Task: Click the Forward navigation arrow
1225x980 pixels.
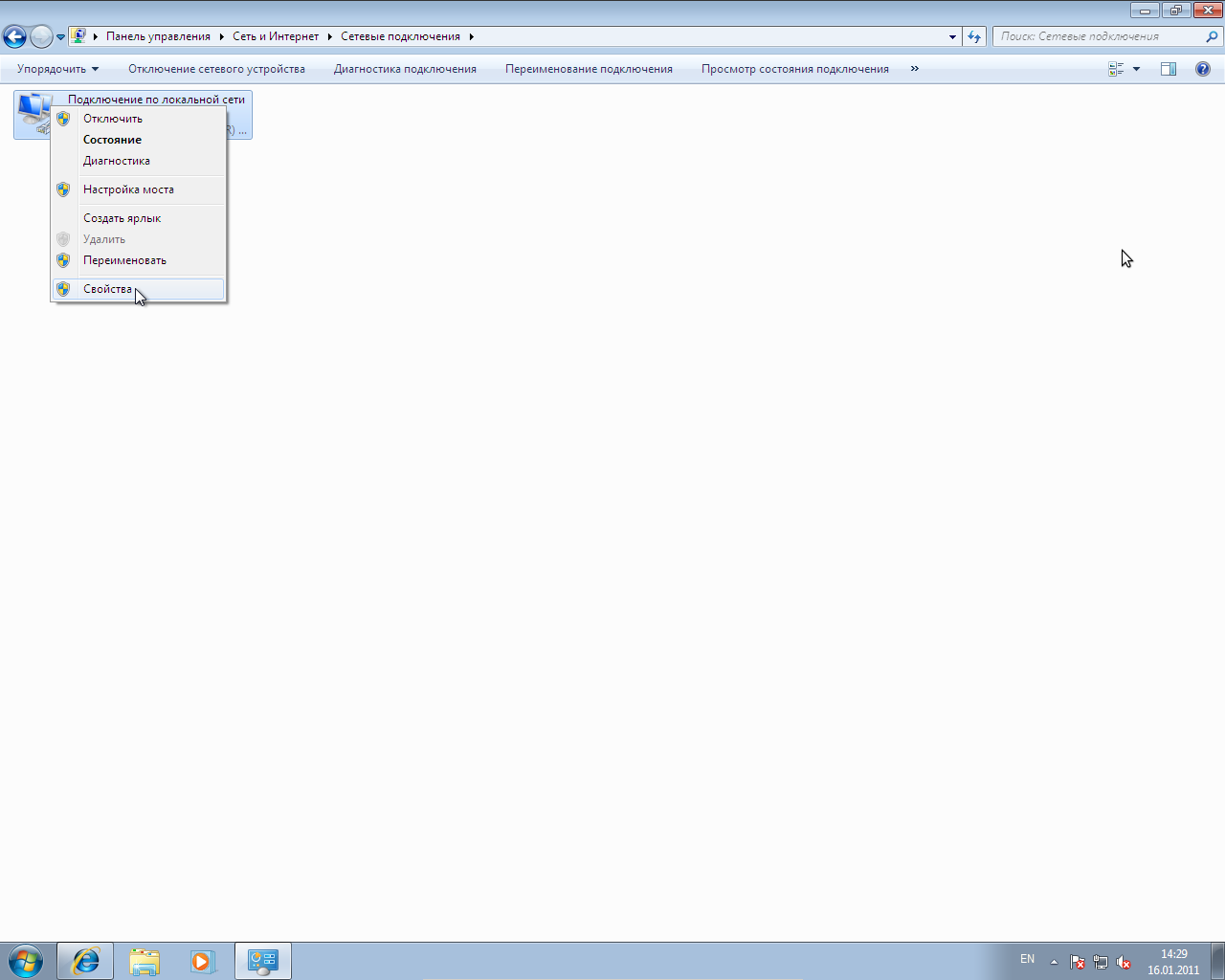Action: coord(41,37)
